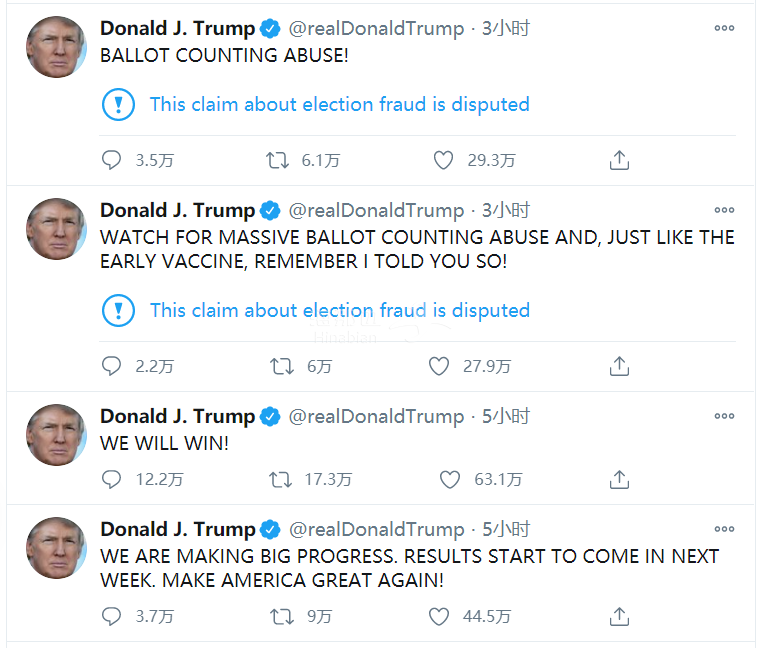Reply to the WATCH FOR MASSIVE tweet
Screen dimensions: 764x648
point(112,366)
